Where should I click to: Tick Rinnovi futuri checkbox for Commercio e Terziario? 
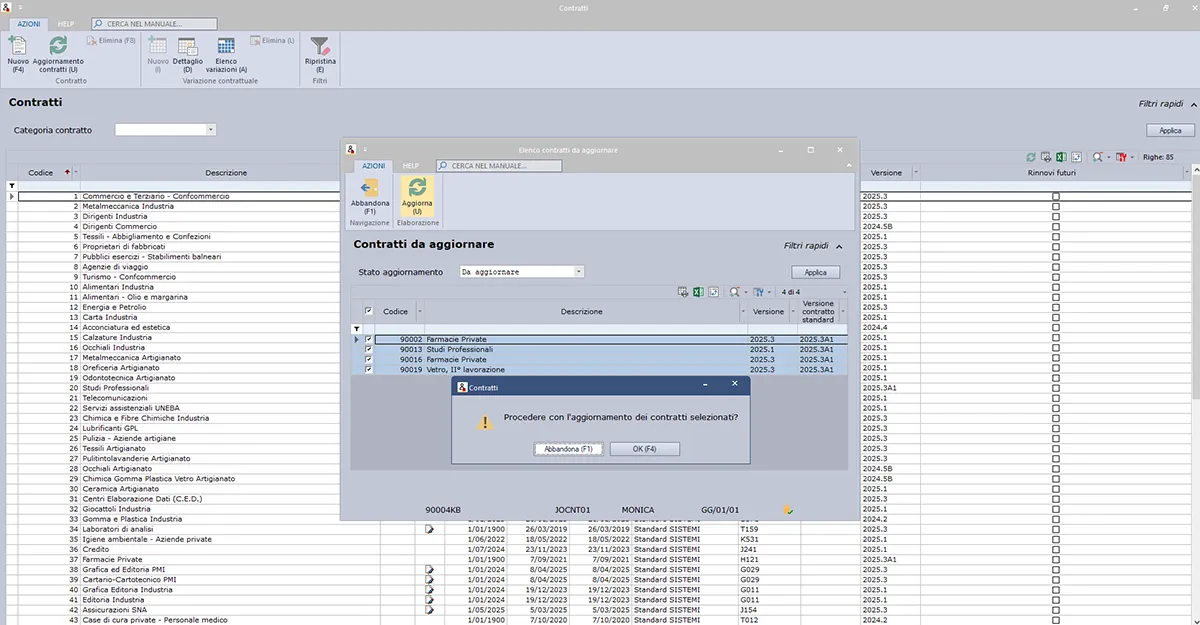tap(1056, 196)
